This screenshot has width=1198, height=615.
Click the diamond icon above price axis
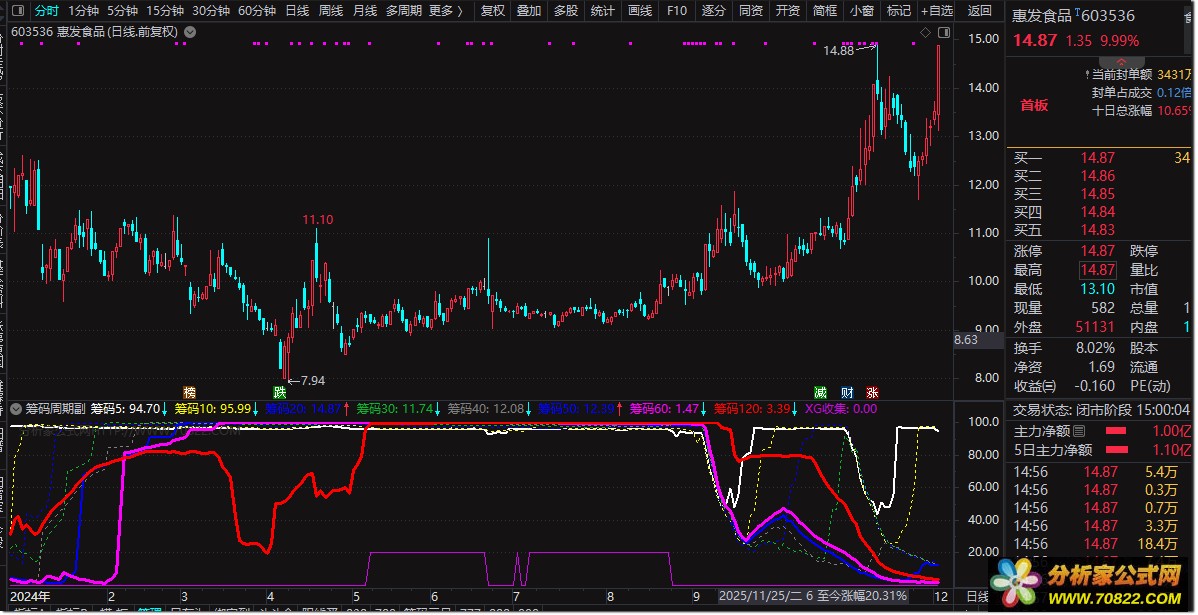coord(925,32)
